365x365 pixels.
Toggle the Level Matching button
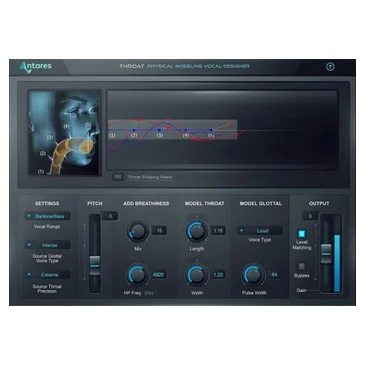coord(301,233)
